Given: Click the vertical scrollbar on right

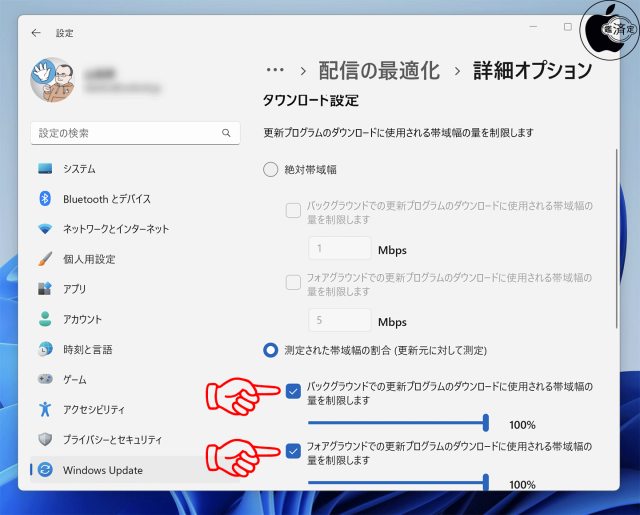Looking at the screenshot, I should pyautogui.click(x=616, y=238).
